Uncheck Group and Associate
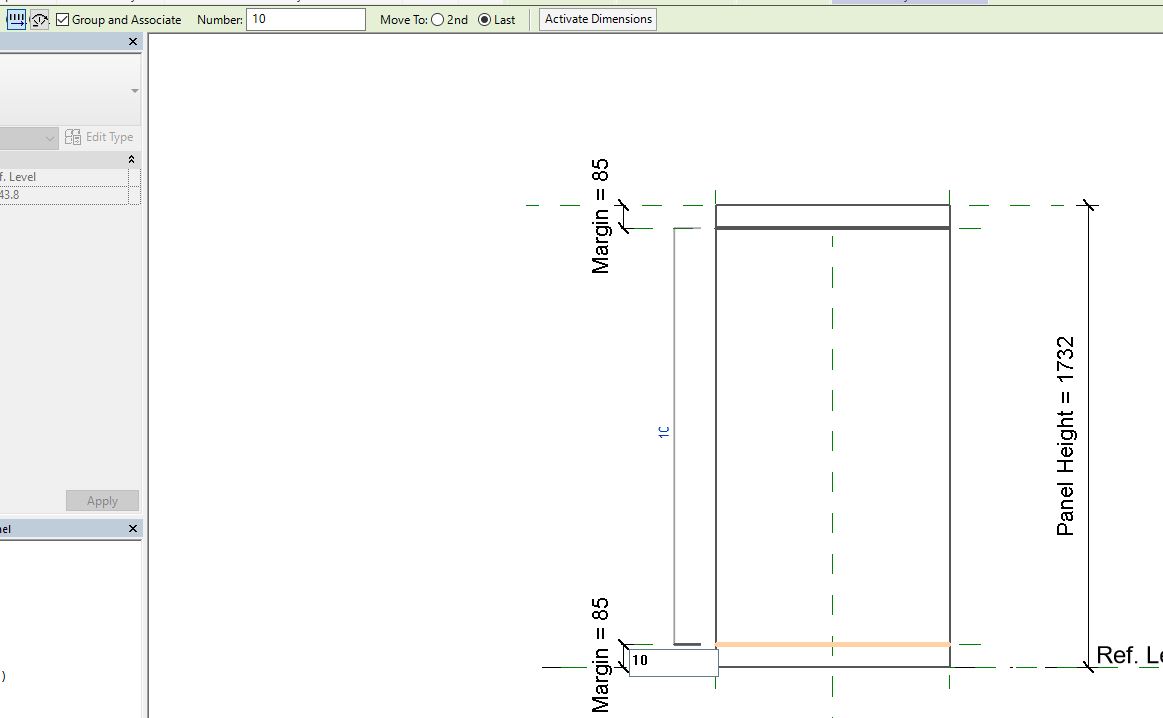The image size is (1163, 718). [61, 19]
